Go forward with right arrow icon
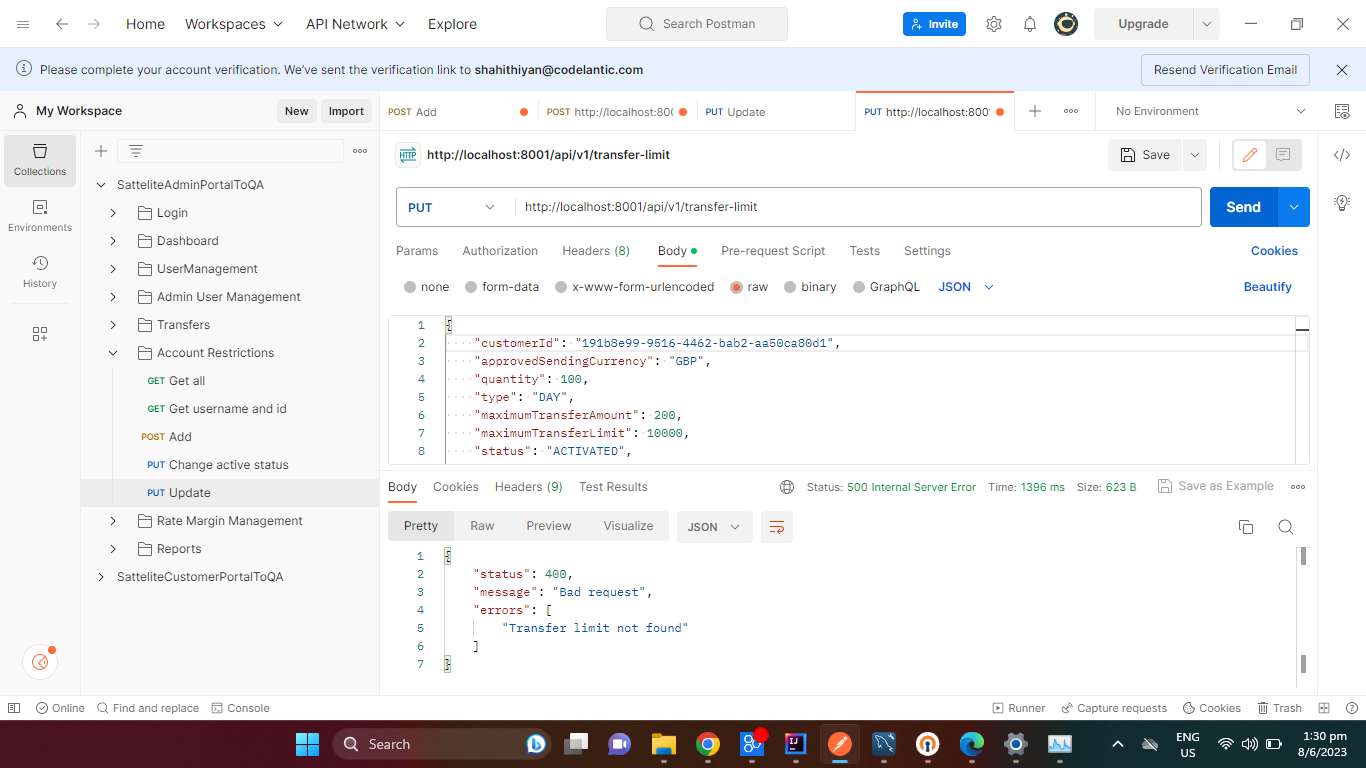The height and width of the screenshot is (768, 1366). coord(94,24)
